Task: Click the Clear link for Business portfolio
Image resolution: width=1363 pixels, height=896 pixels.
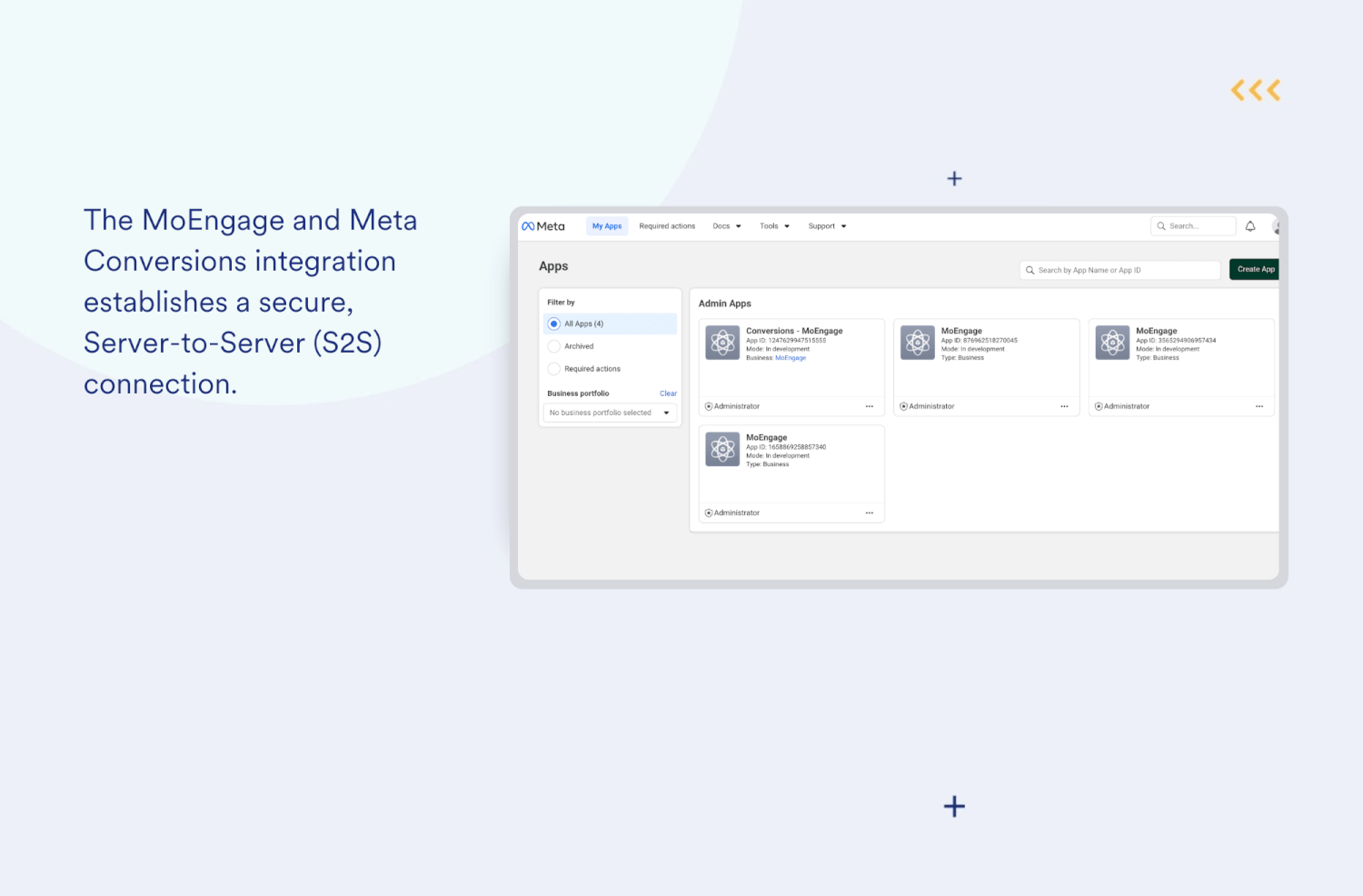Action: tap(668, 393)
